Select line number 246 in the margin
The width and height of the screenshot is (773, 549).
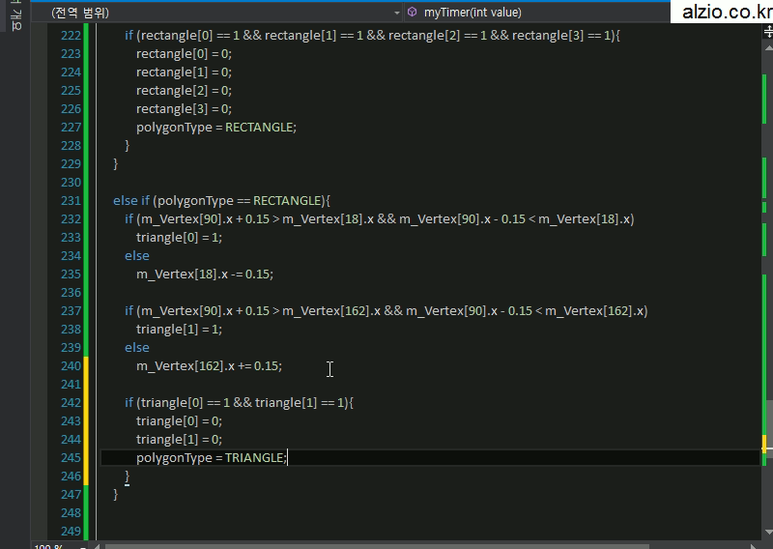(x=70, y=476)
